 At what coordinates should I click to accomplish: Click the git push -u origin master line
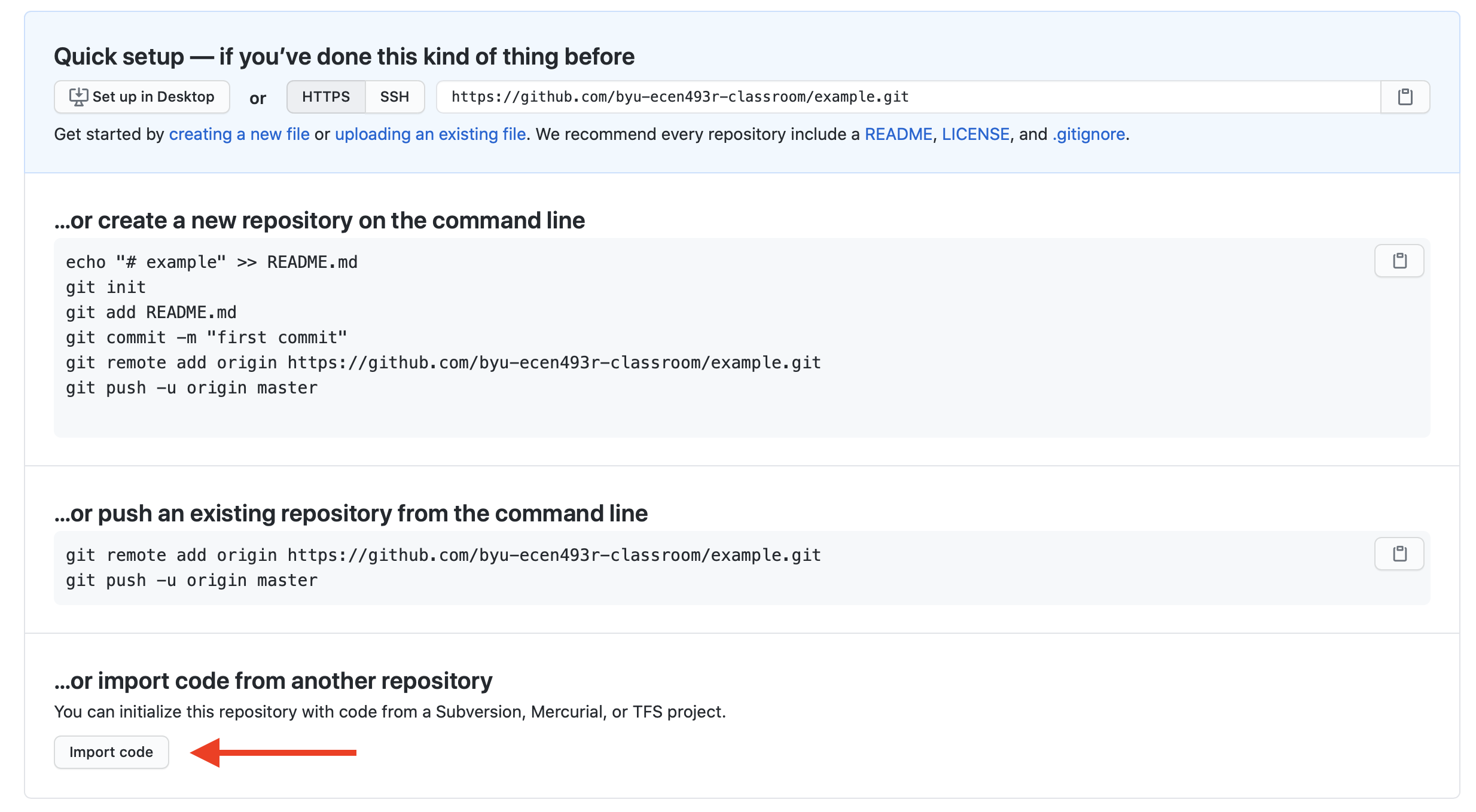pos(191,387)
